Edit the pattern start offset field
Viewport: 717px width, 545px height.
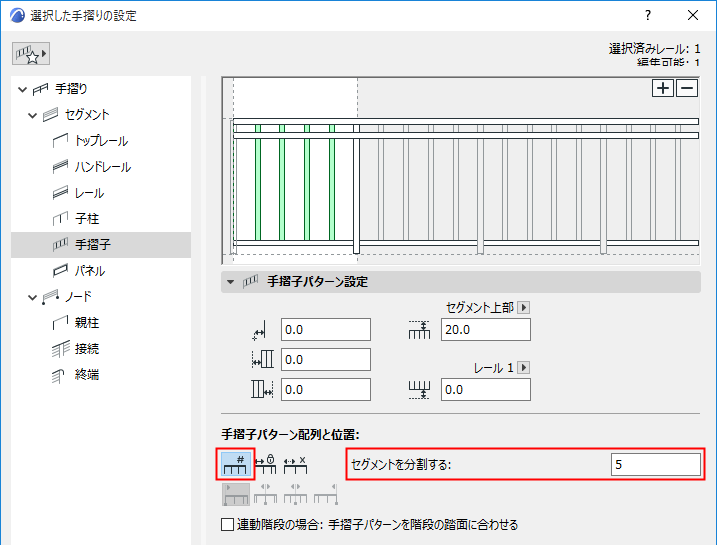coord(326,360)
